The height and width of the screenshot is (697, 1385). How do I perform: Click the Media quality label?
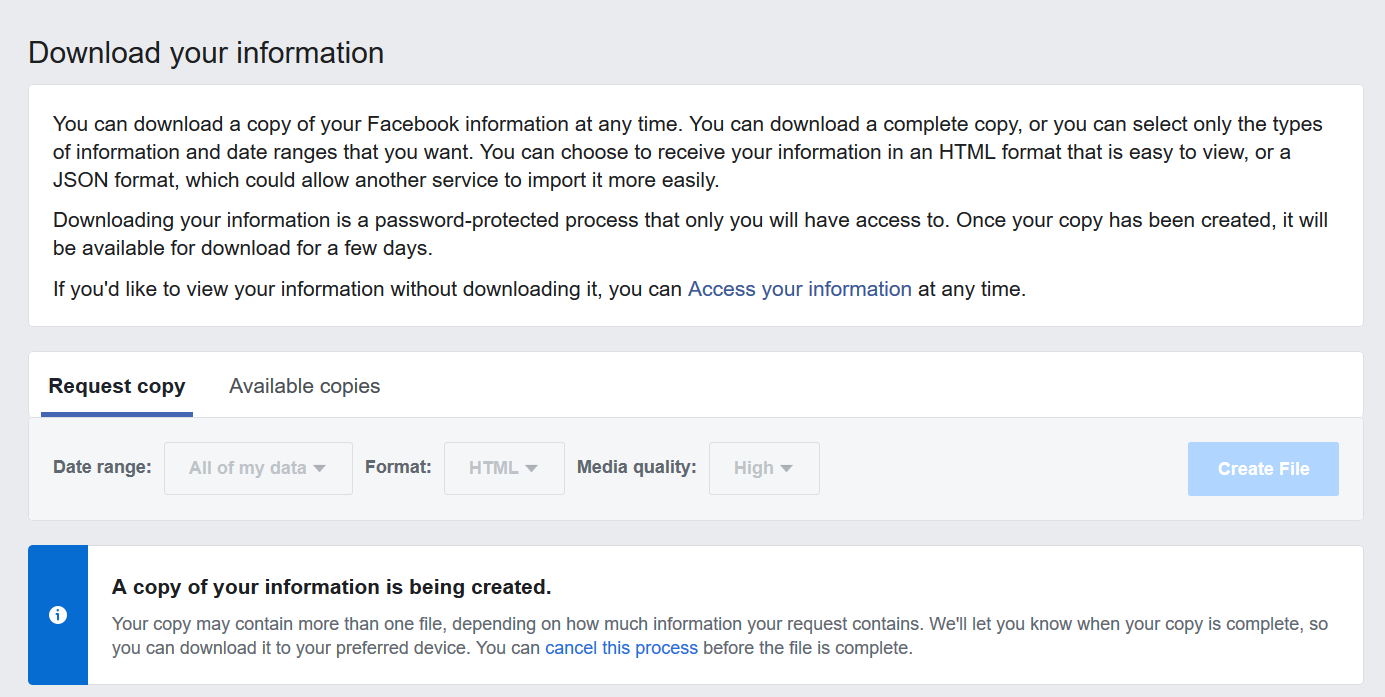[636, 467]
